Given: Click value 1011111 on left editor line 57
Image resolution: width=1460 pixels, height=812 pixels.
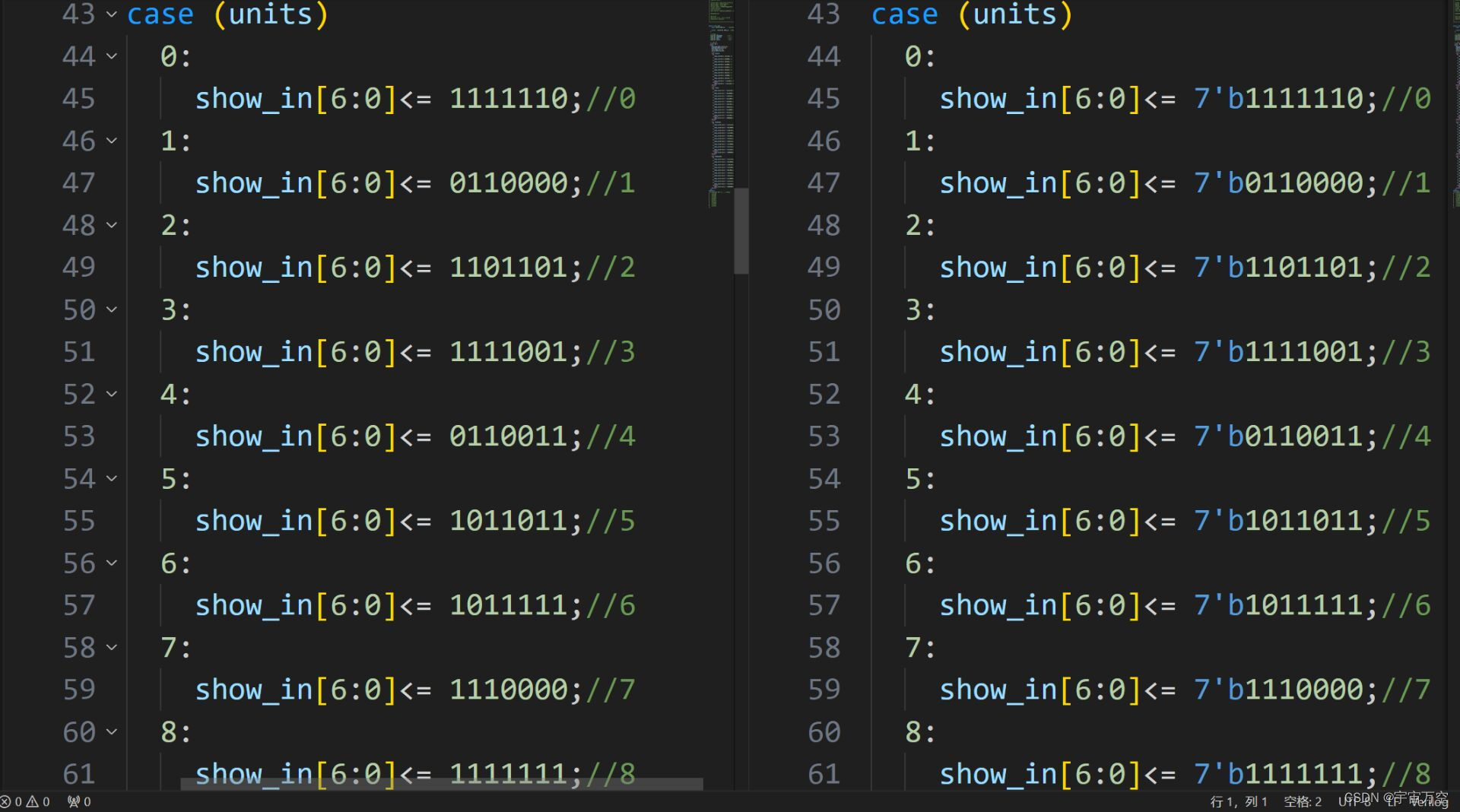Looking at the screenshot, I should [508, 604].
